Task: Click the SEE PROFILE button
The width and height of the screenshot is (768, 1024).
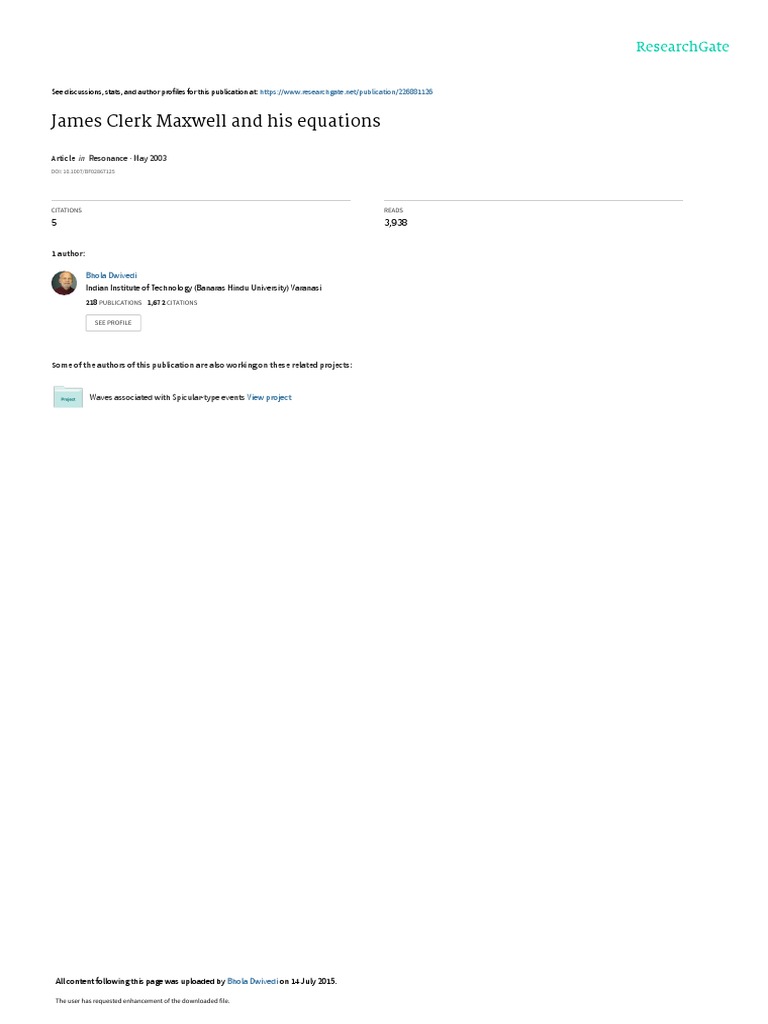Action: coord(113,323)
